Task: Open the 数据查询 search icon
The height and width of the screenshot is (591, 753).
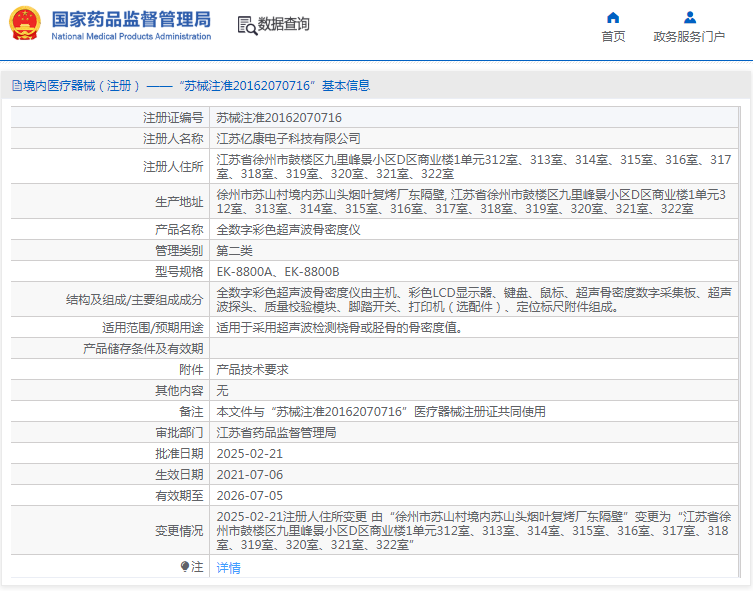Action: click(x=247, y=25)
